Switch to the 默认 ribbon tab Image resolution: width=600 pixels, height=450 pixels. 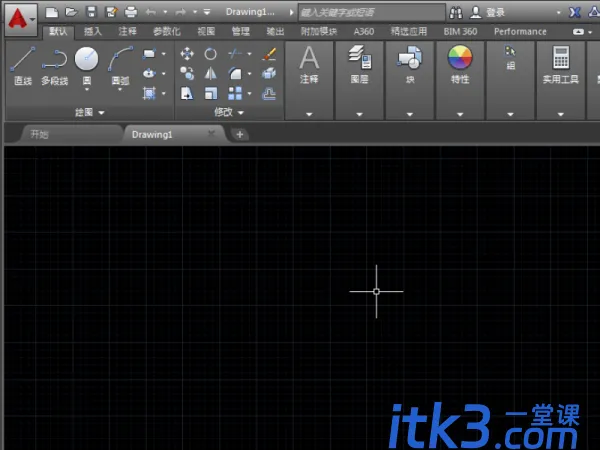click(58, 31)
